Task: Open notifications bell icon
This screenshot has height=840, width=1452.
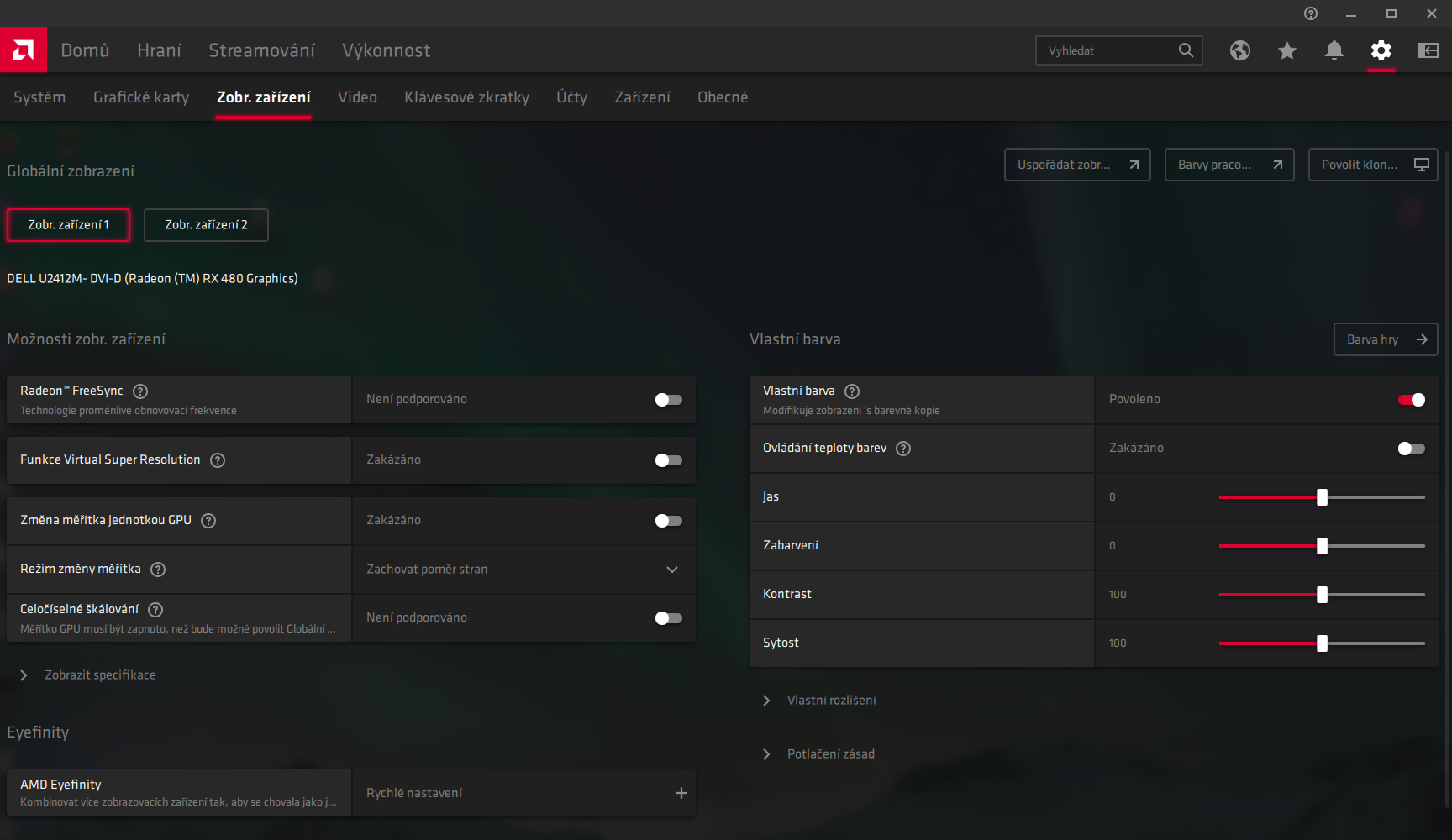Action: 1334,50
